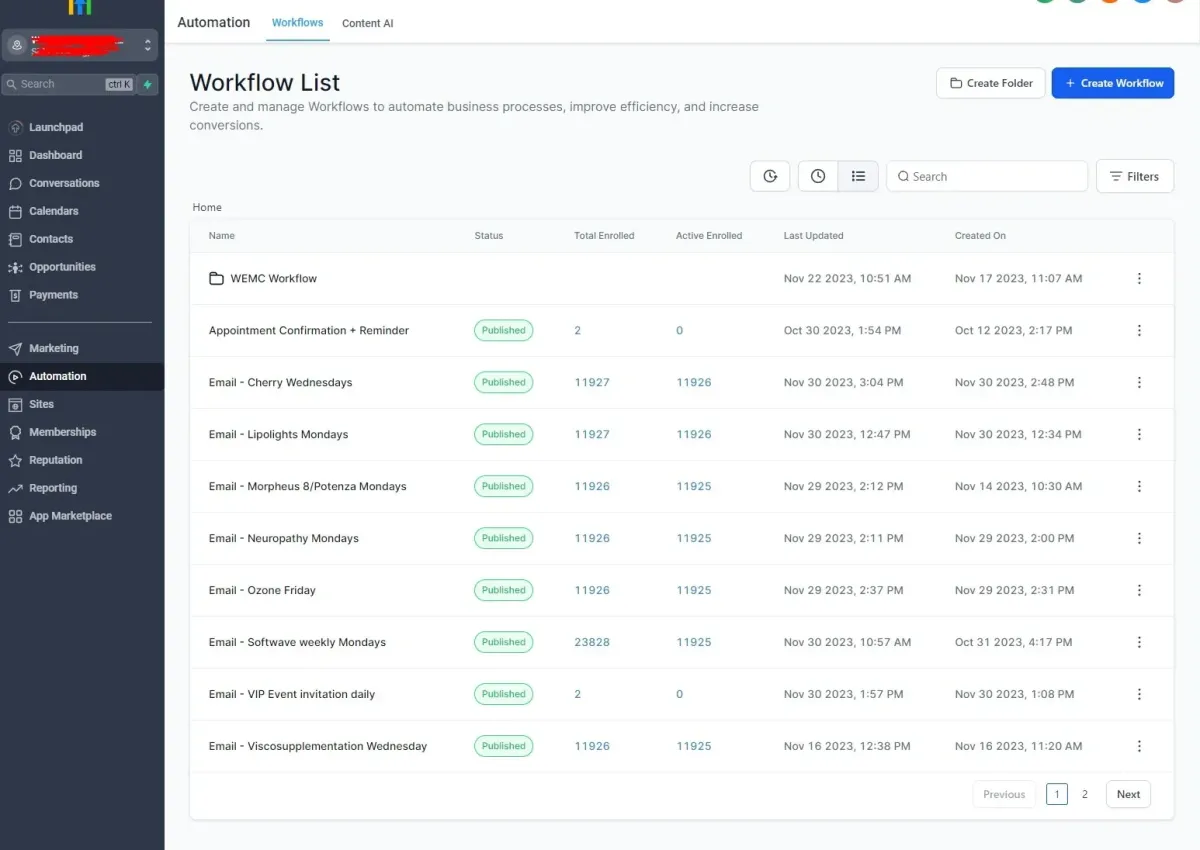Switch to the Workflows tab
1200x850 pixels.
click(x=298, y=22)
